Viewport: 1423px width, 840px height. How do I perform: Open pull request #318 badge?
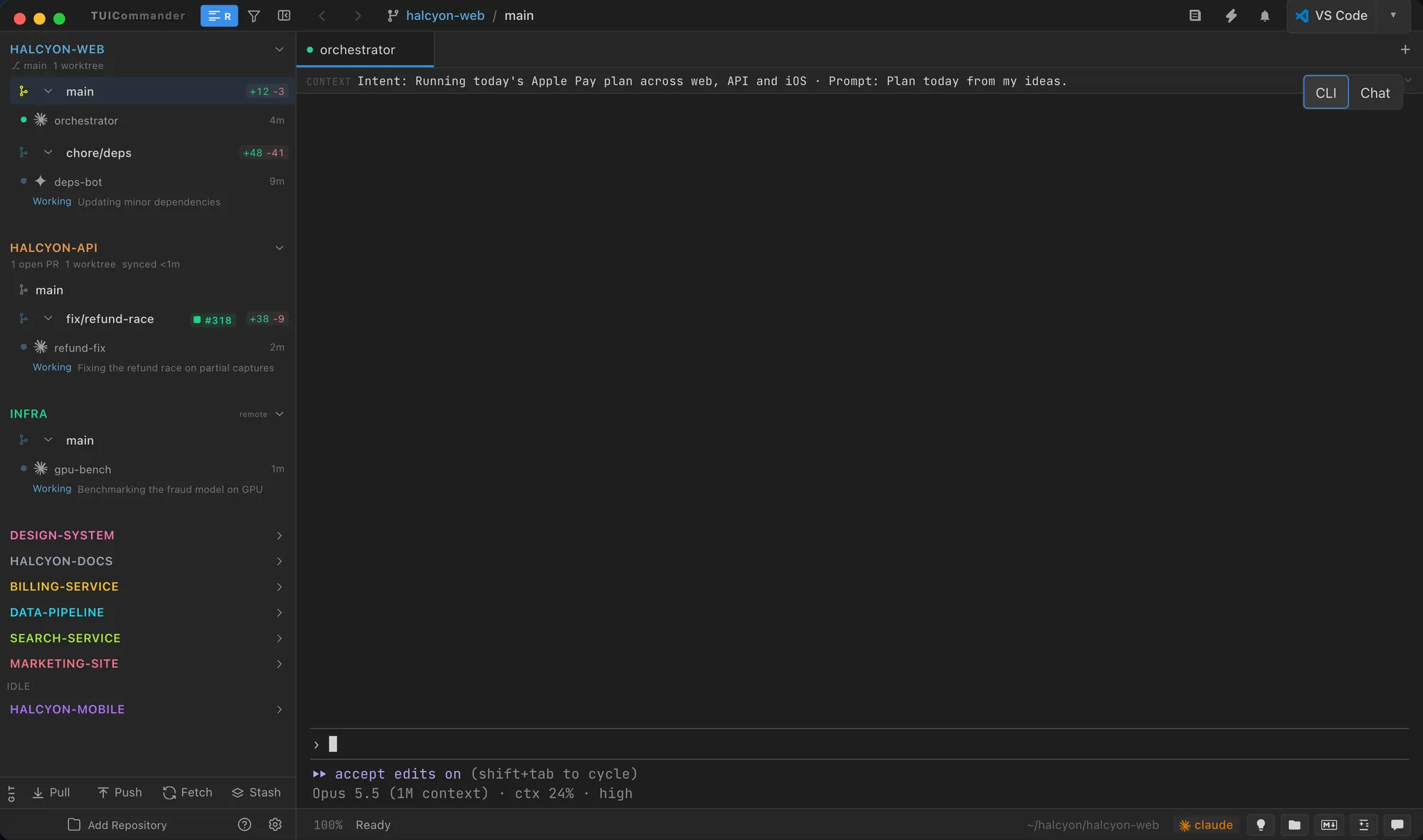click(x=213, y=319)
